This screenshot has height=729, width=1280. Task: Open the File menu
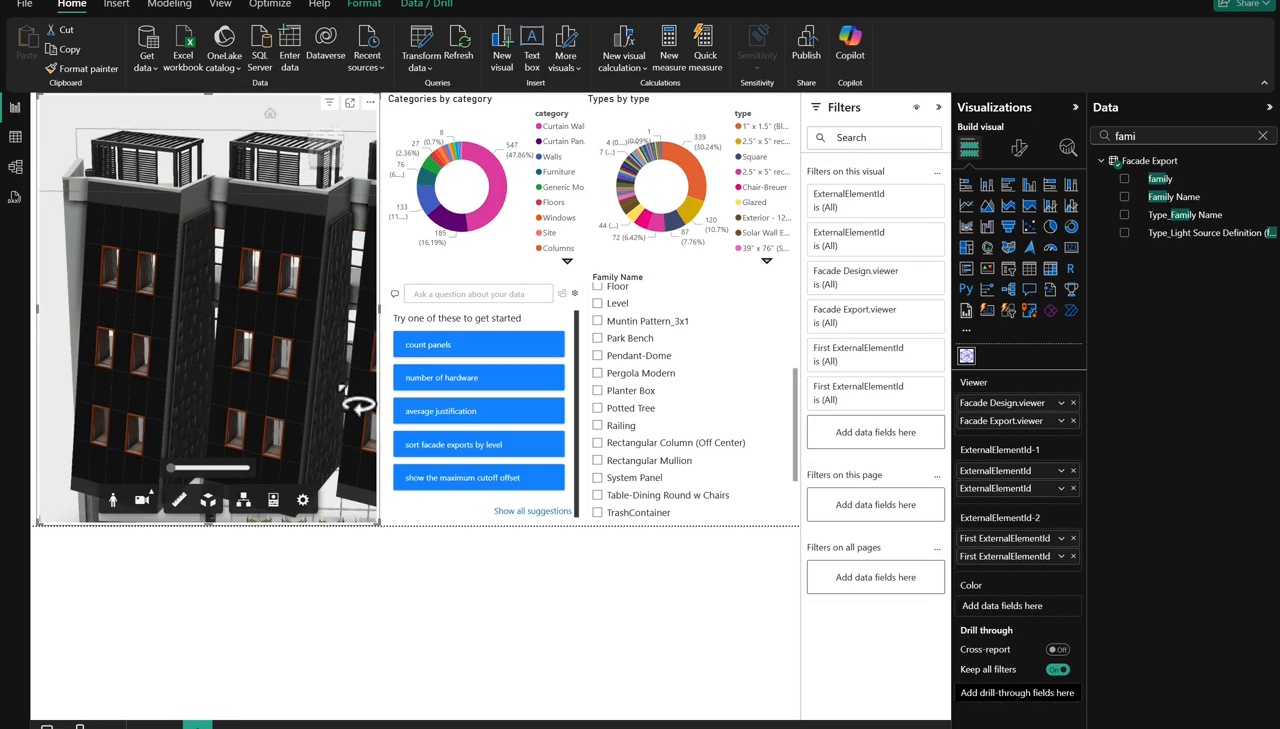pos(25,4)
